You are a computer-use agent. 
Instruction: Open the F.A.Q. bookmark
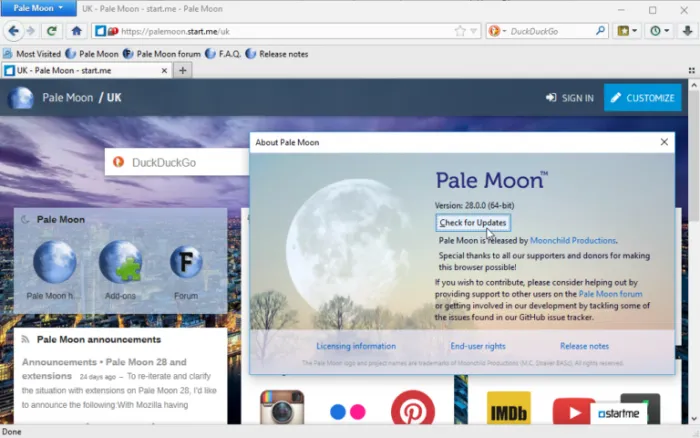(223, 54)
